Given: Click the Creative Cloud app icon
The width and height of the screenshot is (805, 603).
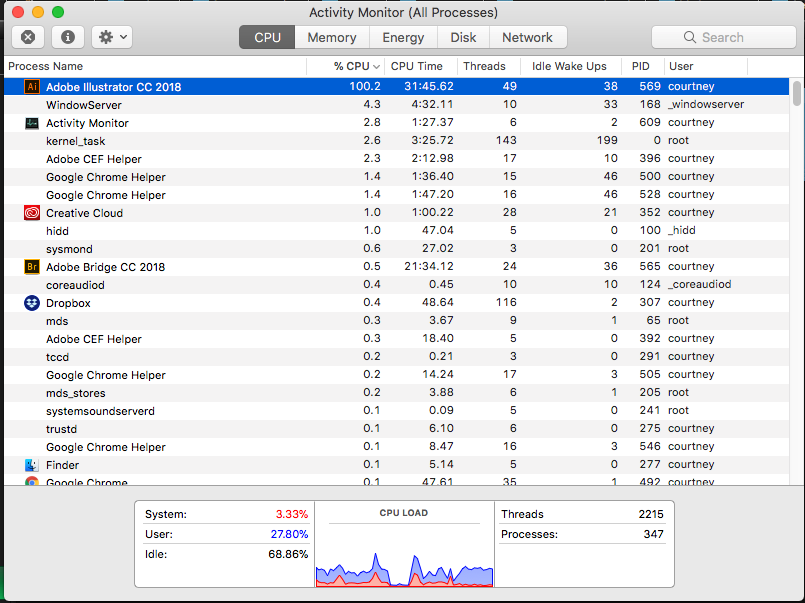Looking at the screenshot, I should click(x=32, y=212).
